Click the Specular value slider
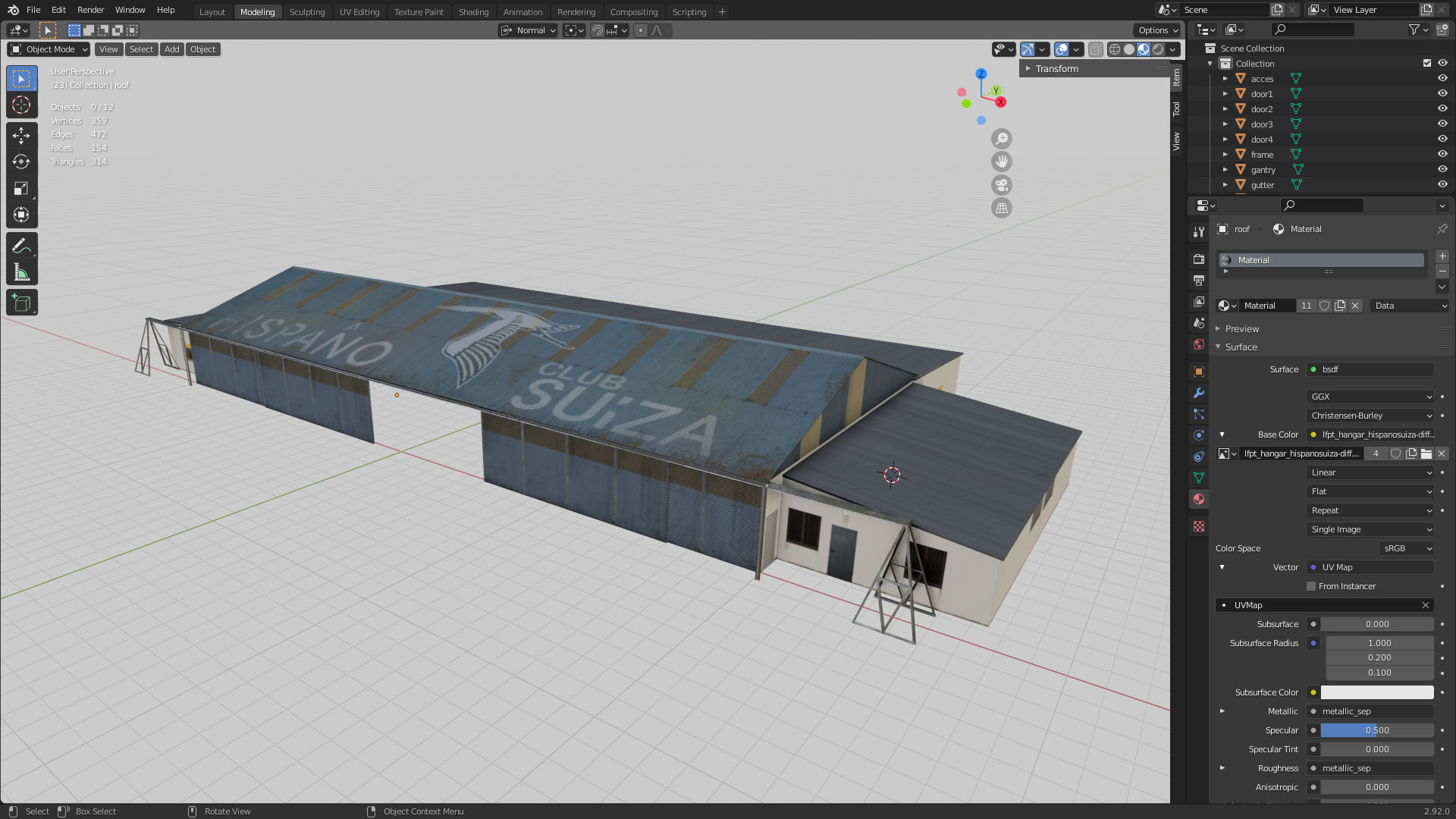The height and width of the screenshot is (819, 1456). point(1376,730)
